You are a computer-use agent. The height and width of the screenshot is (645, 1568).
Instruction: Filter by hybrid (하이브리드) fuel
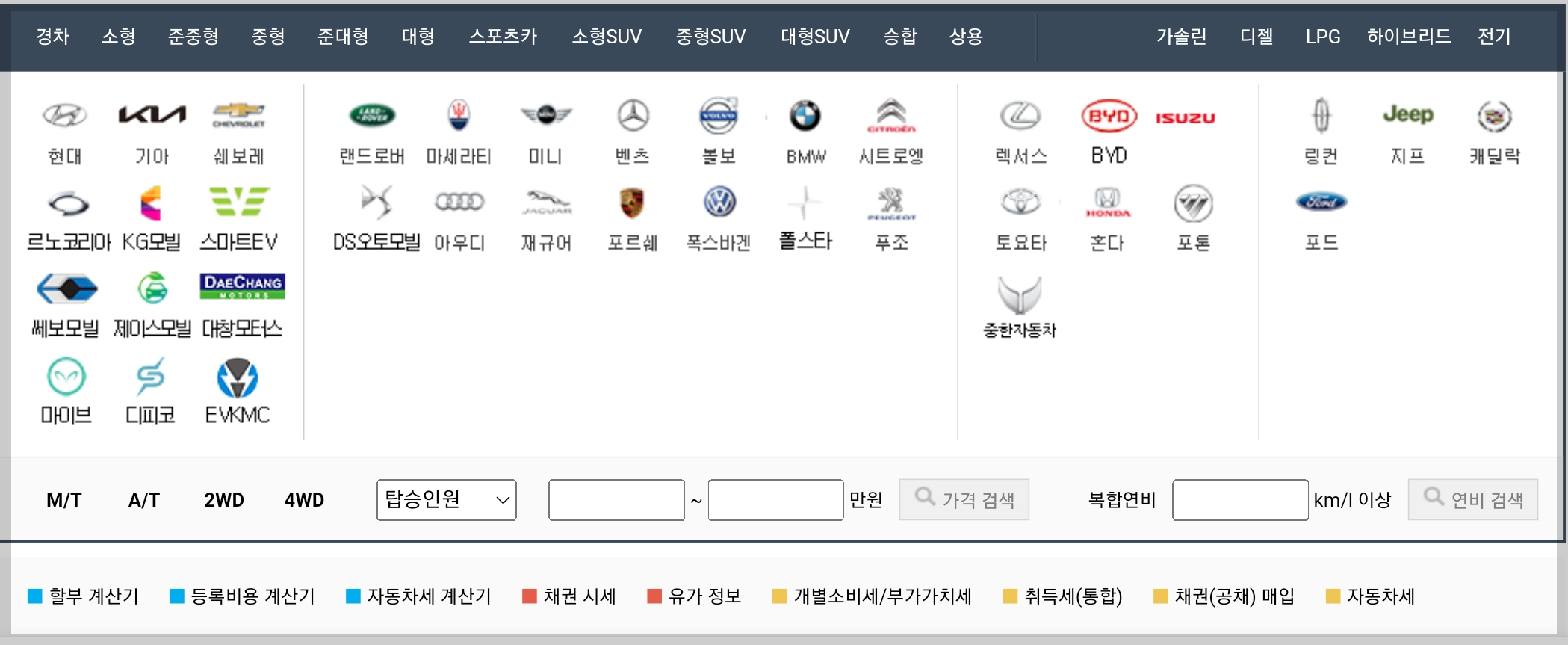[1409, 36]
